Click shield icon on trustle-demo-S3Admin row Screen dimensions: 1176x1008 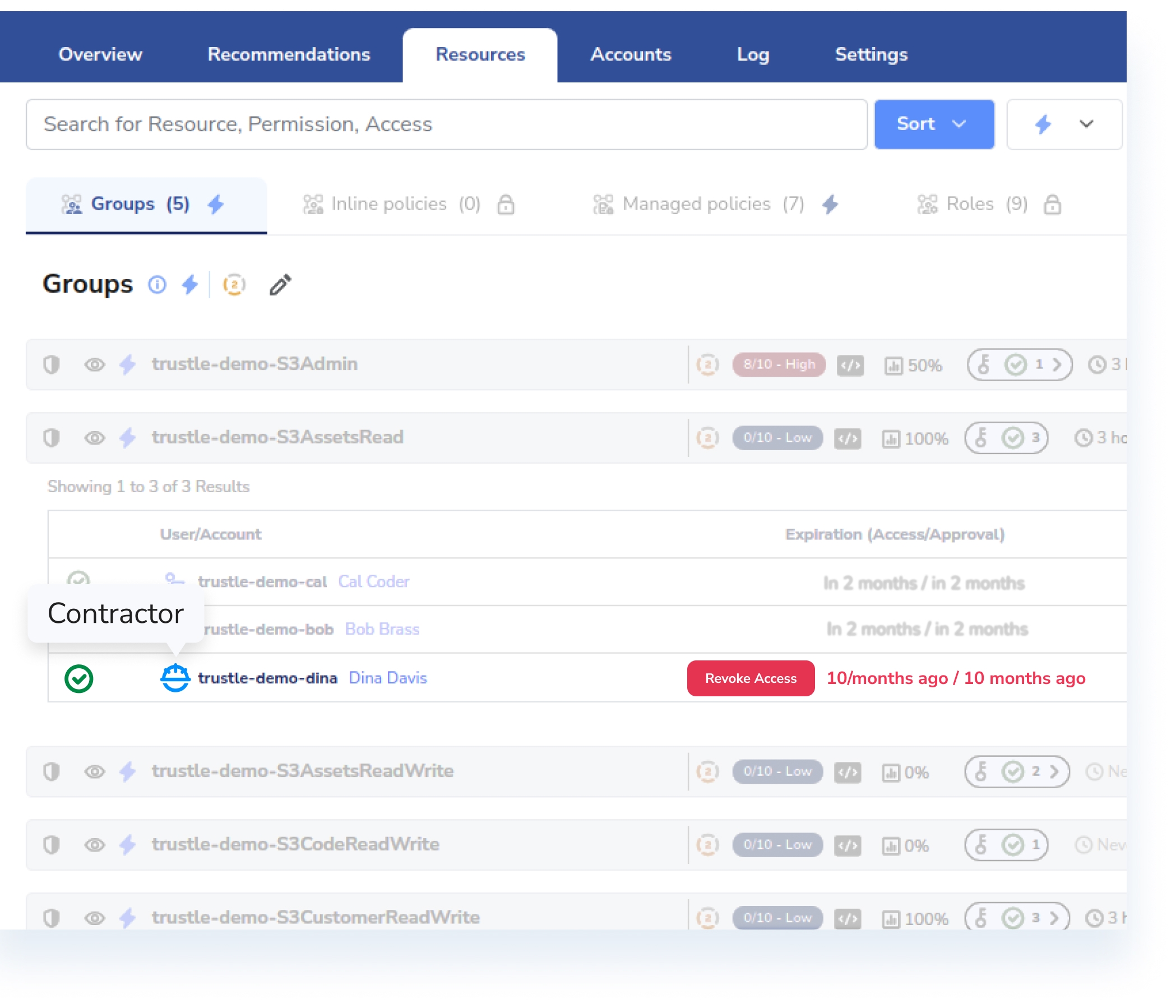tap(52, 364)
